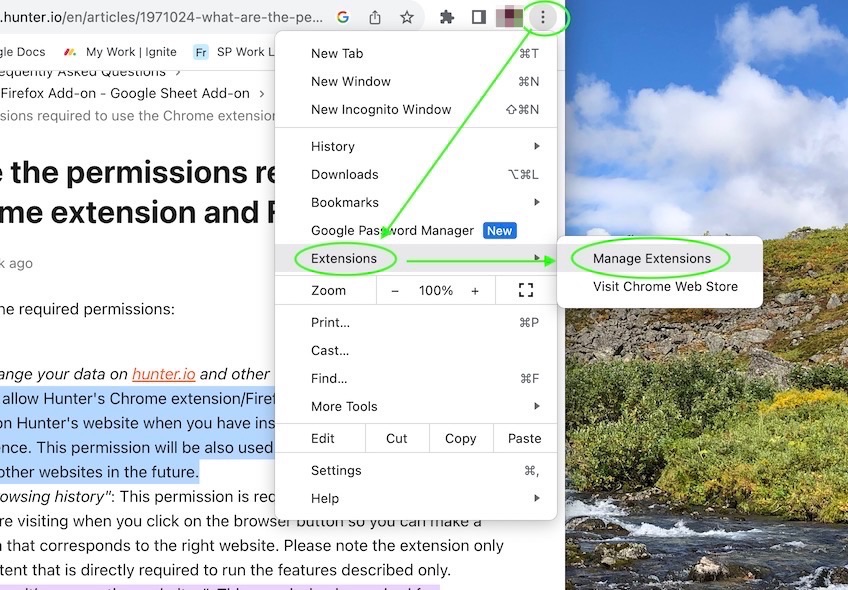
Task: Choose Visit Chrome Web Store
Action: pyautogui.click(x=660, y=286)
